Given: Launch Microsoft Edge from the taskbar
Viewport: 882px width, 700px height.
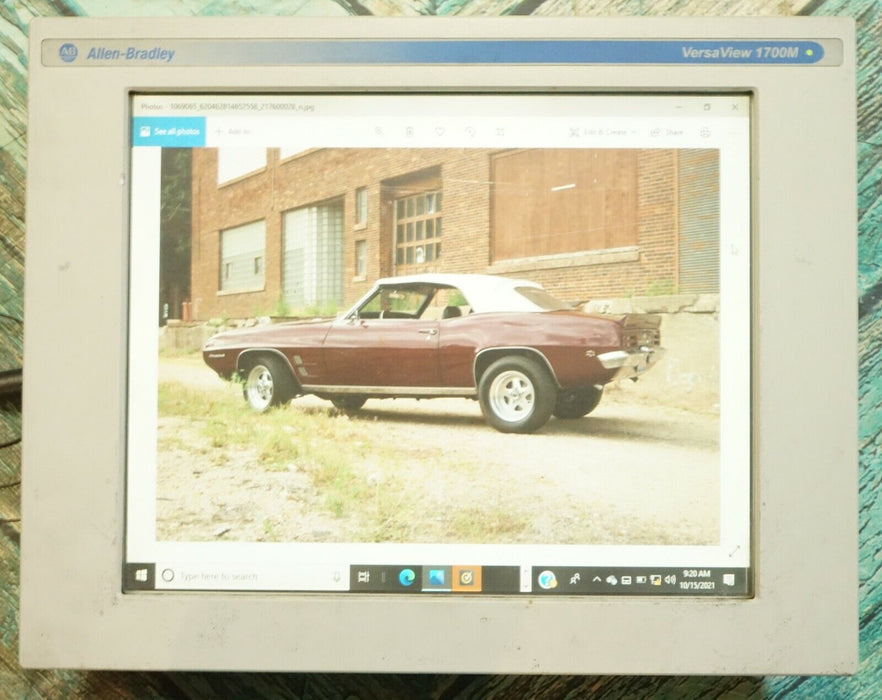Looking at the screenshot, I should (407, 577).
